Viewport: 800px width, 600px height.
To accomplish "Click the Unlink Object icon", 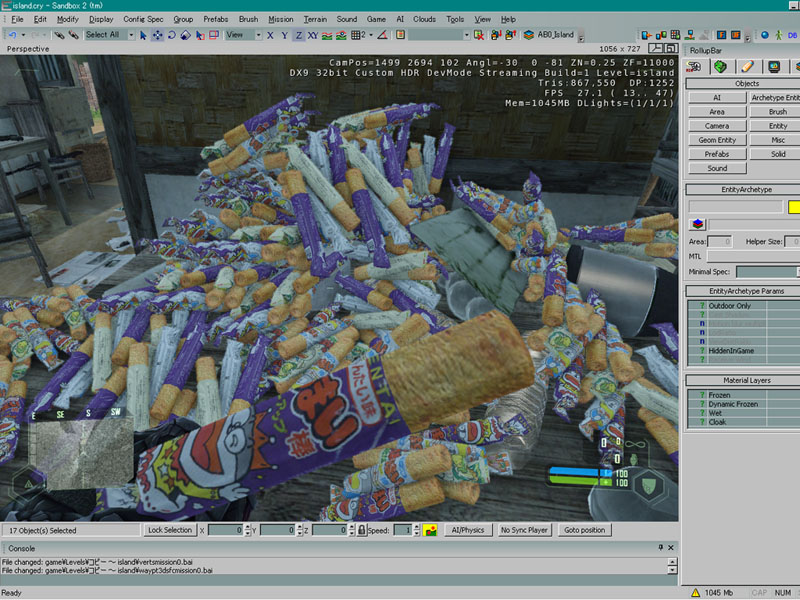I will point(73,35).
